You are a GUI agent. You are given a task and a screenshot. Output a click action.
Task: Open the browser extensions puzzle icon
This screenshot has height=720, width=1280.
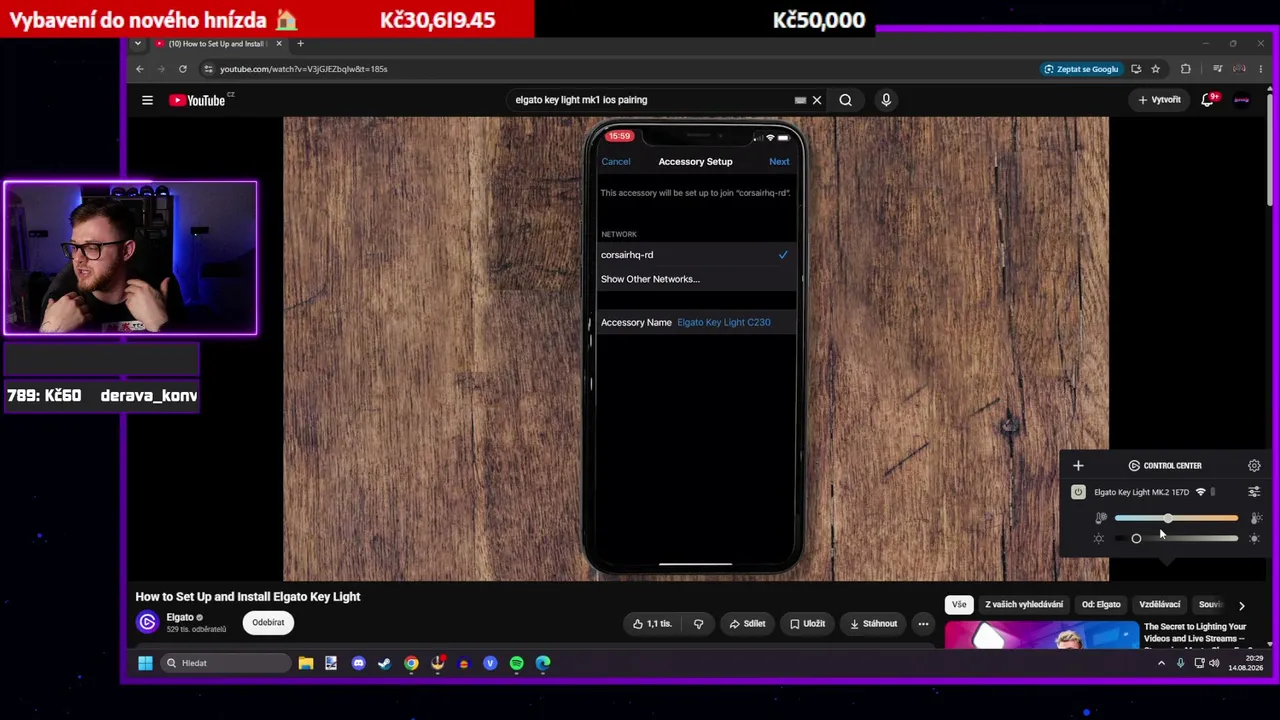[1186, 69]
